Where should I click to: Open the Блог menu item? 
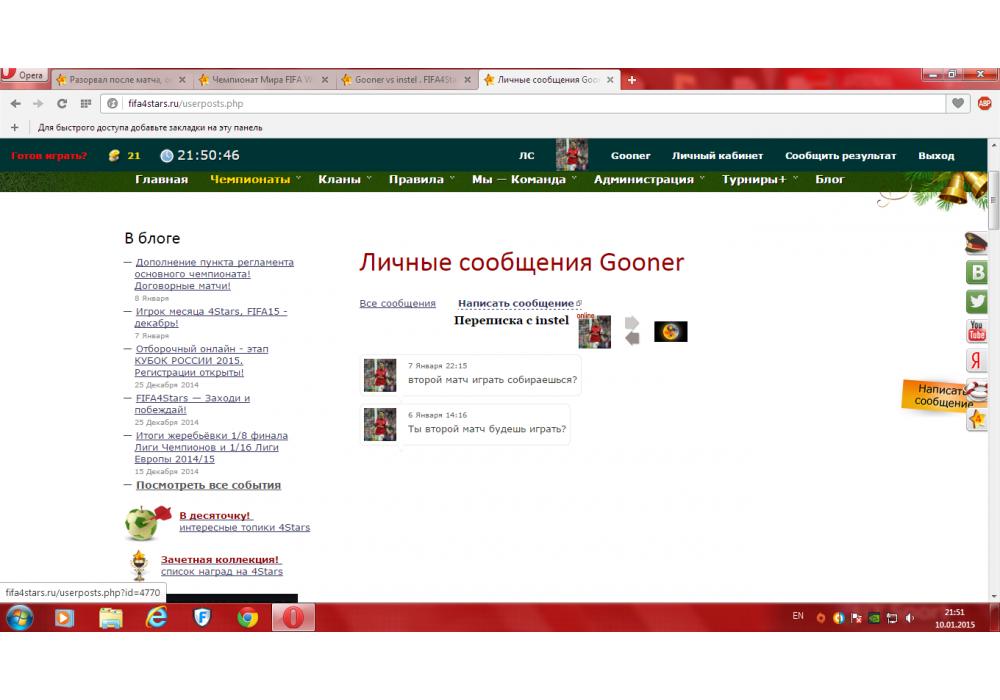point(829,180)
